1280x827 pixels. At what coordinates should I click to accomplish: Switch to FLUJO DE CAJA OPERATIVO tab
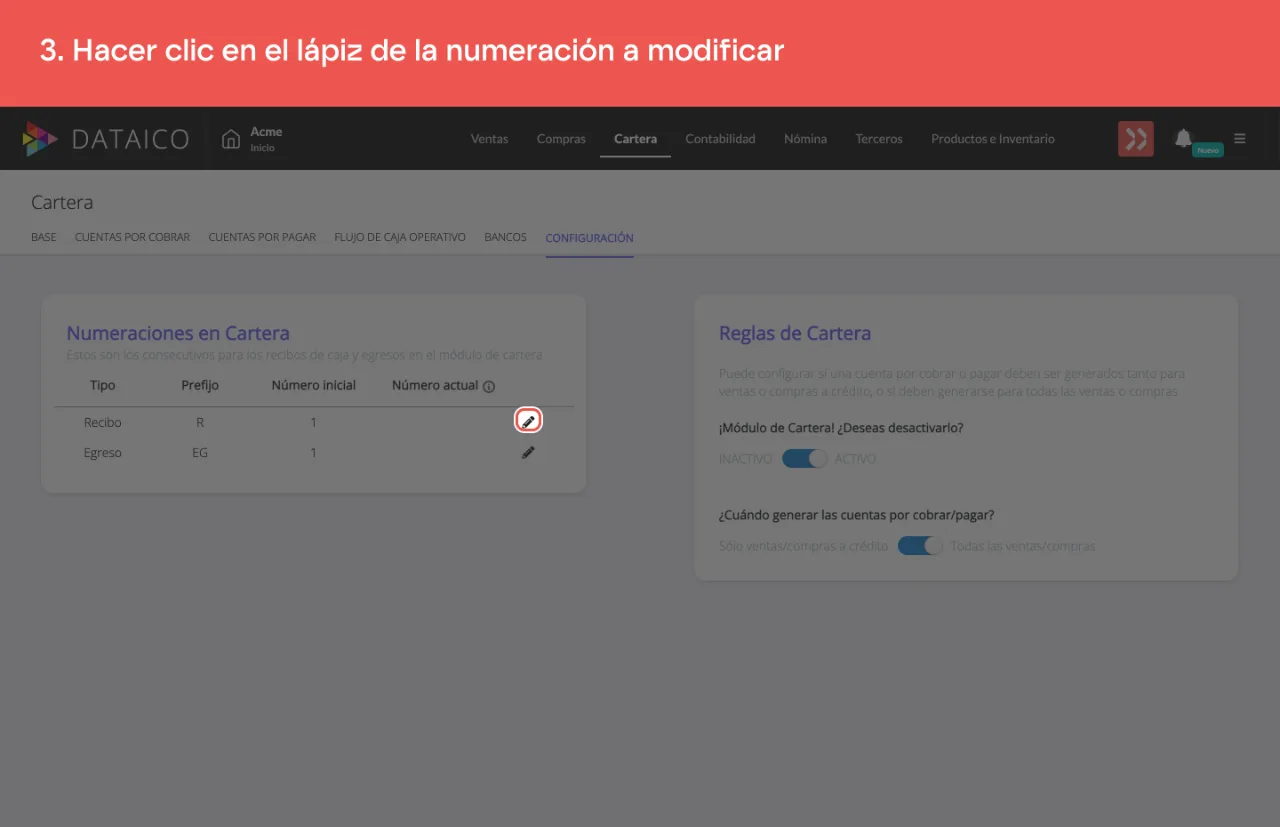coord(400,238)
